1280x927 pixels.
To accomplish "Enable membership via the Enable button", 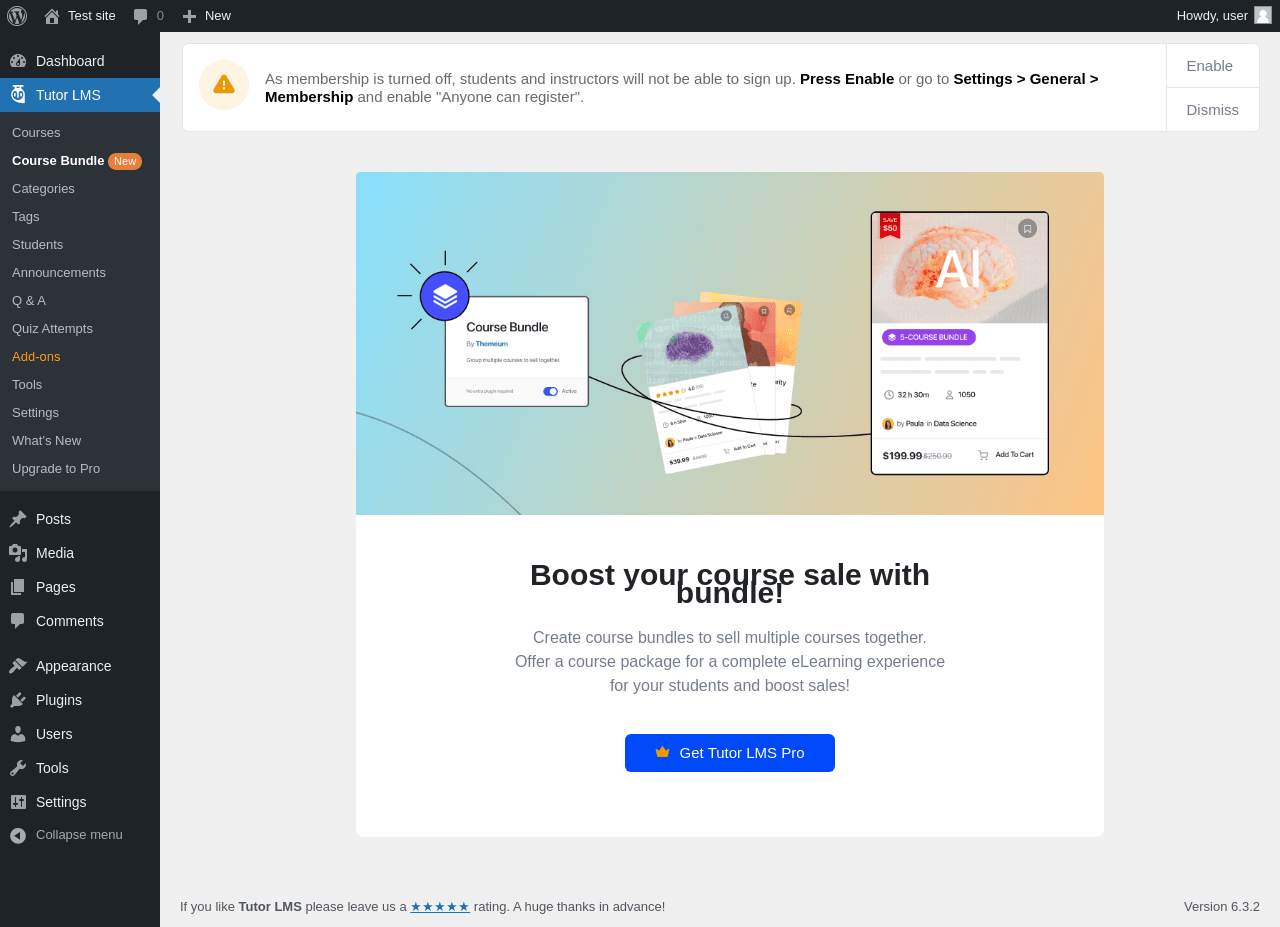I will [1210, 66].
